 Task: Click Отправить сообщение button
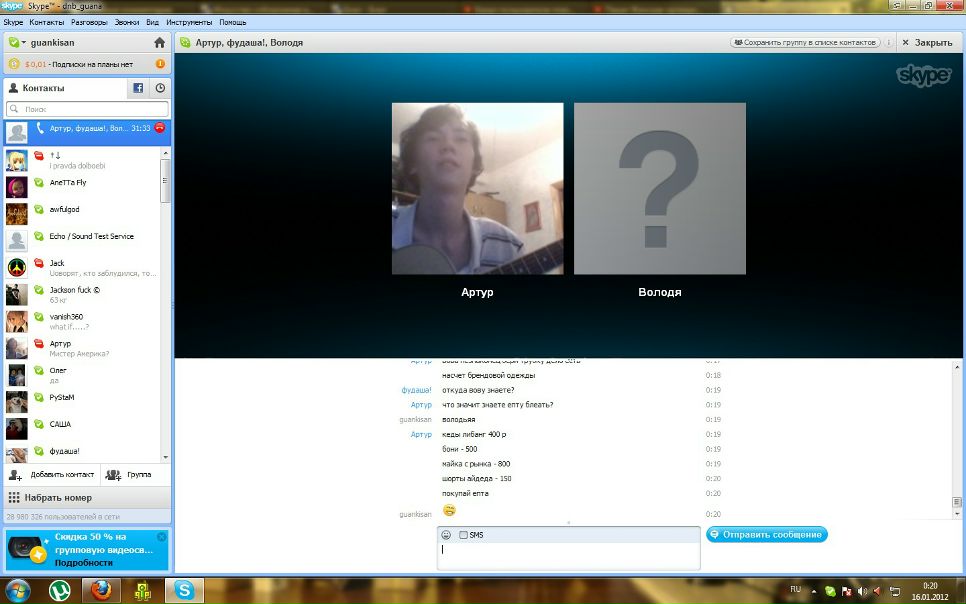point(767,535)
